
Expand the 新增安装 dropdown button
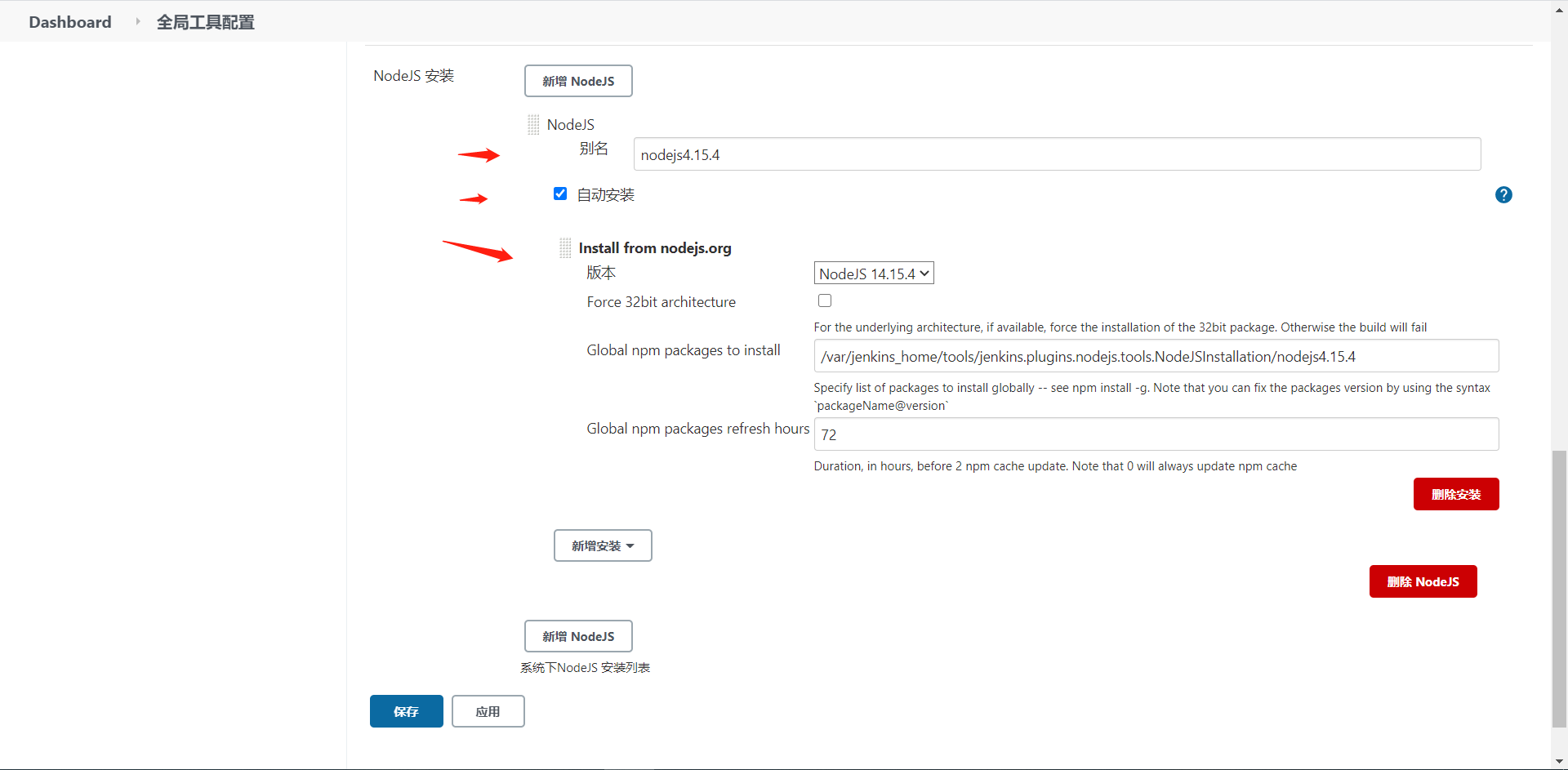pyautogui.click(x=603, y=545)
